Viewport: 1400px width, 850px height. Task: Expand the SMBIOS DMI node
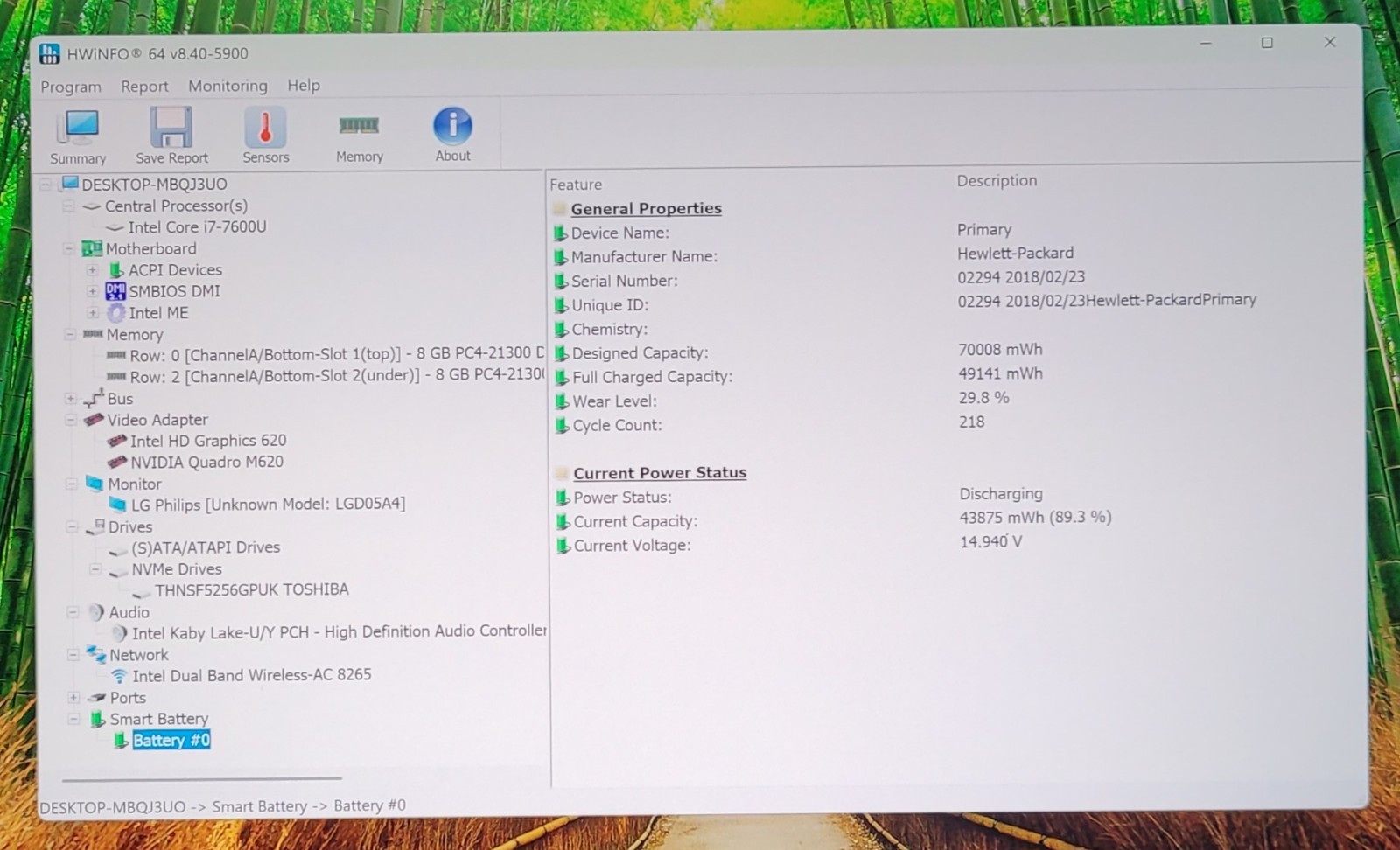pos(92,291)
